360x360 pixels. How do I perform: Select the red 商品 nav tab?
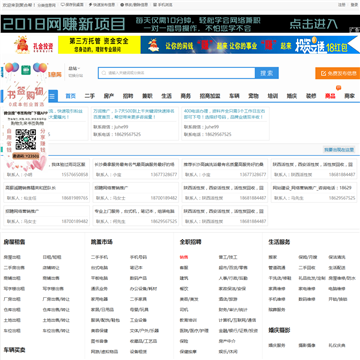tap(330, 96)
